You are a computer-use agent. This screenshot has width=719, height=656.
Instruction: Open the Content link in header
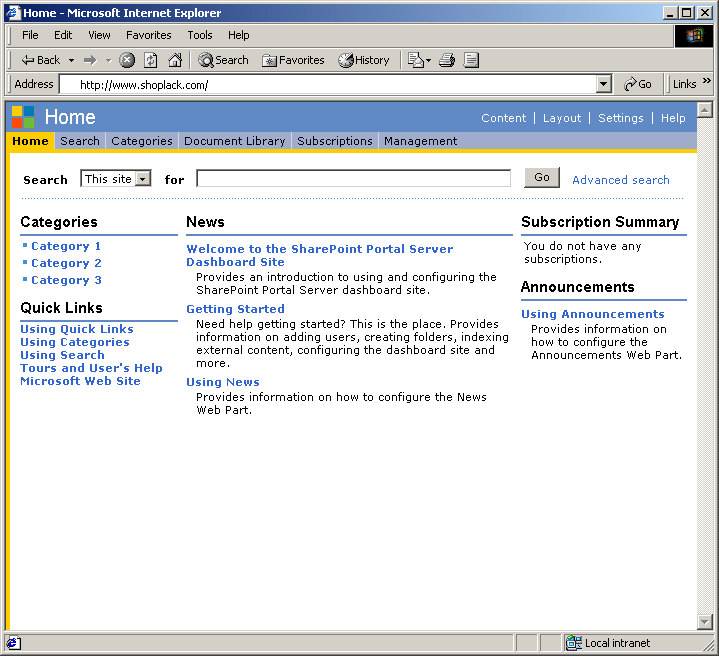503,118
